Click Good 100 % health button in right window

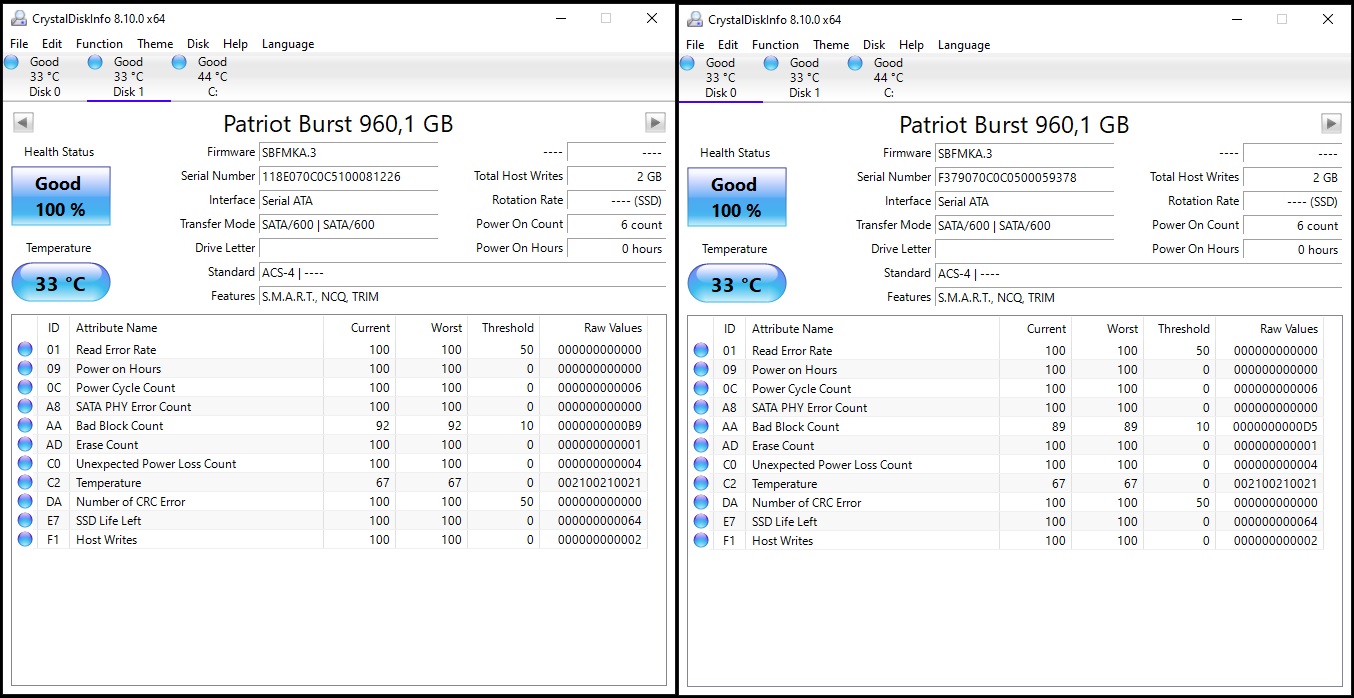737,197
